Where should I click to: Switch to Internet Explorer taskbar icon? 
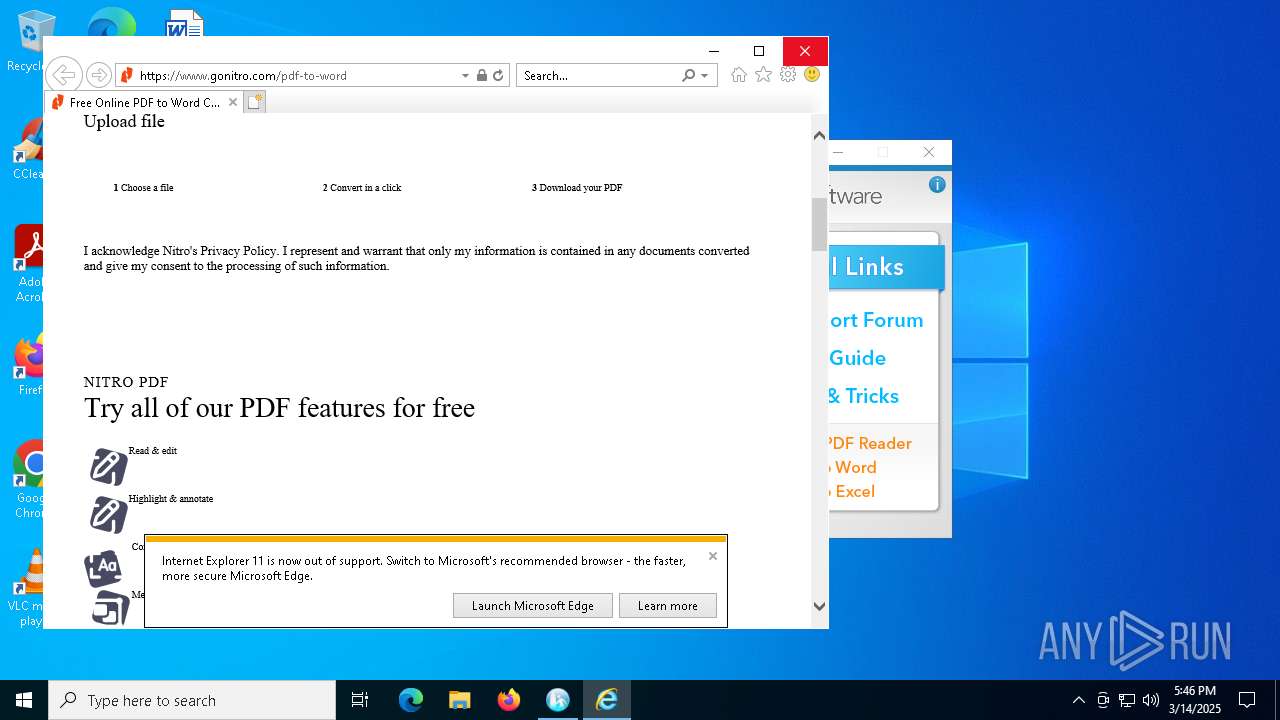[x=607, y=700]
